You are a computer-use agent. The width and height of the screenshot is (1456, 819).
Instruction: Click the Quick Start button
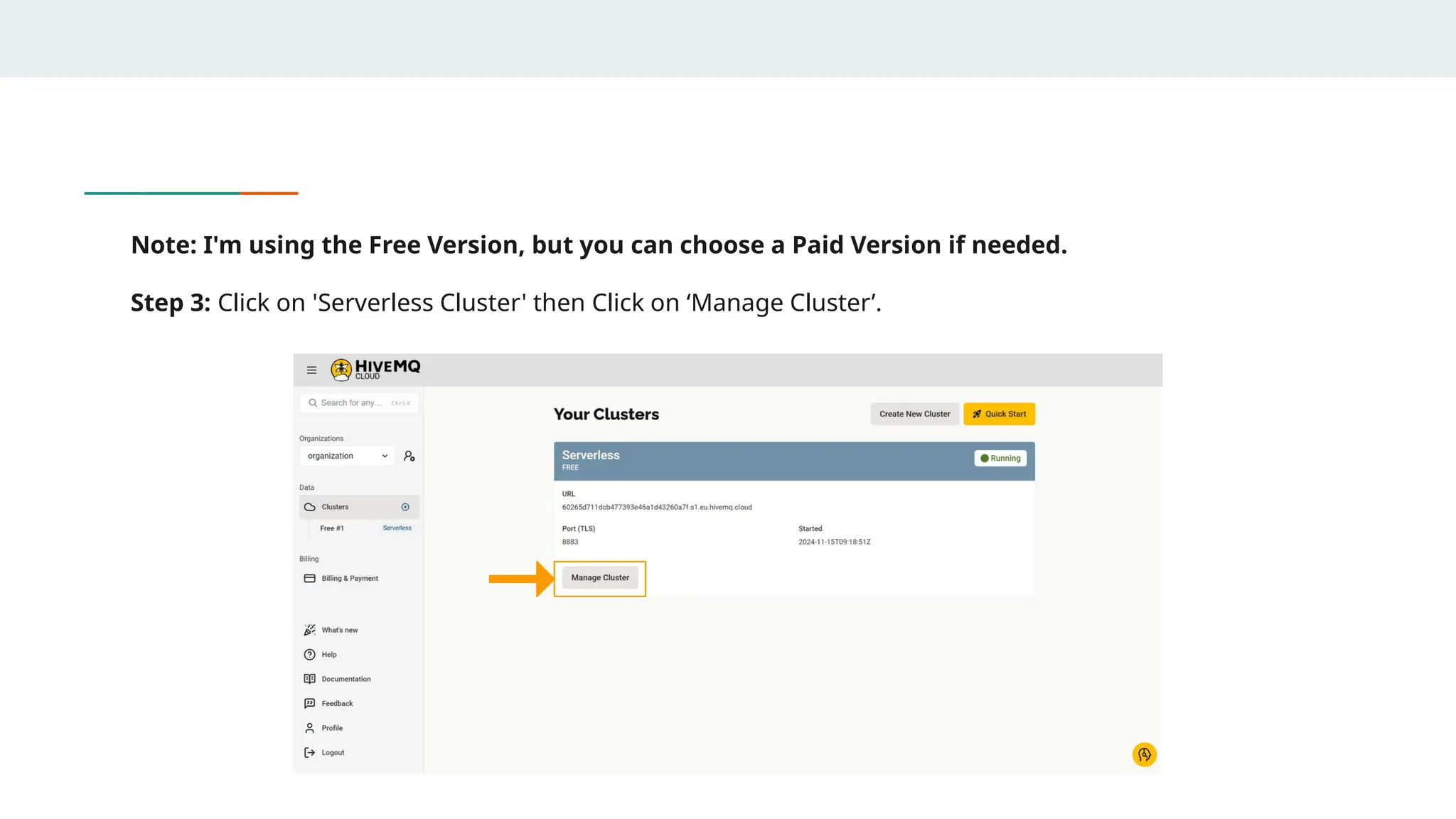tap(999, 414)
